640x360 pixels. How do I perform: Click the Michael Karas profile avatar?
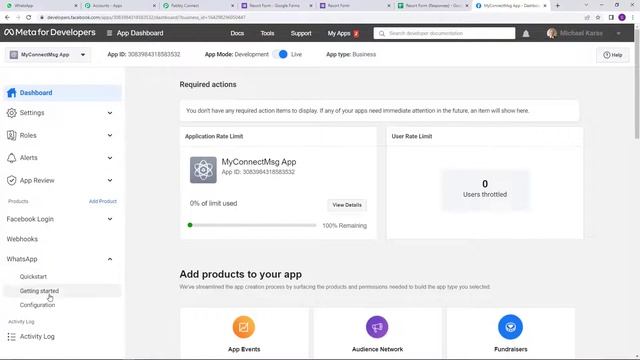(551, 33)
